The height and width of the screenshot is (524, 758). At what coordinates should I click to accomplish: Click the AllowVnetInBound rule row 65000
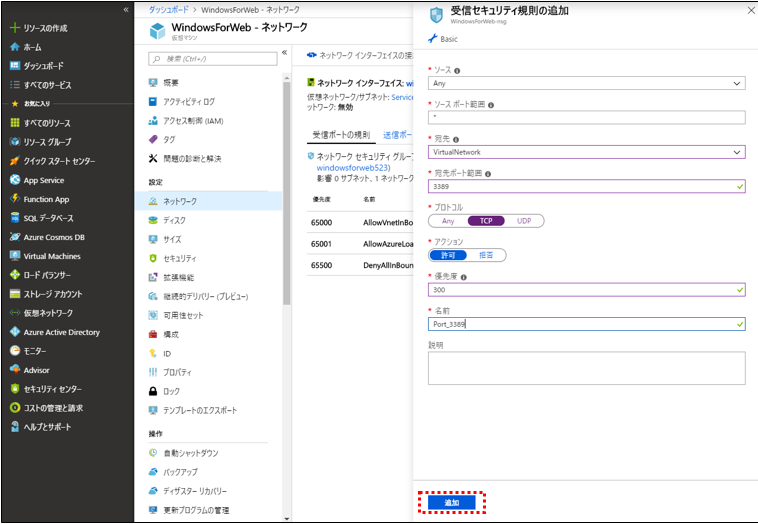click(360, 222)
